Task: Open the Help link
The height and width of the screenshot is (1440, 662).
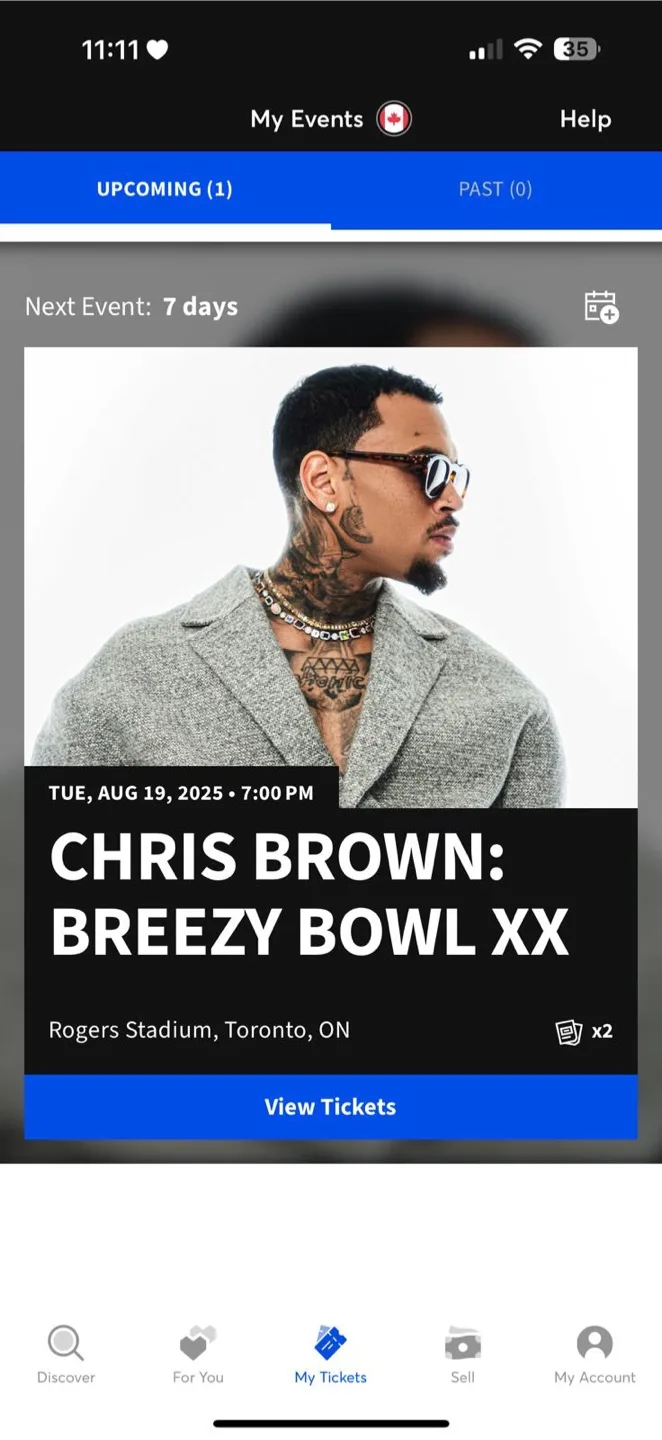Action: [x=585, y=119]
